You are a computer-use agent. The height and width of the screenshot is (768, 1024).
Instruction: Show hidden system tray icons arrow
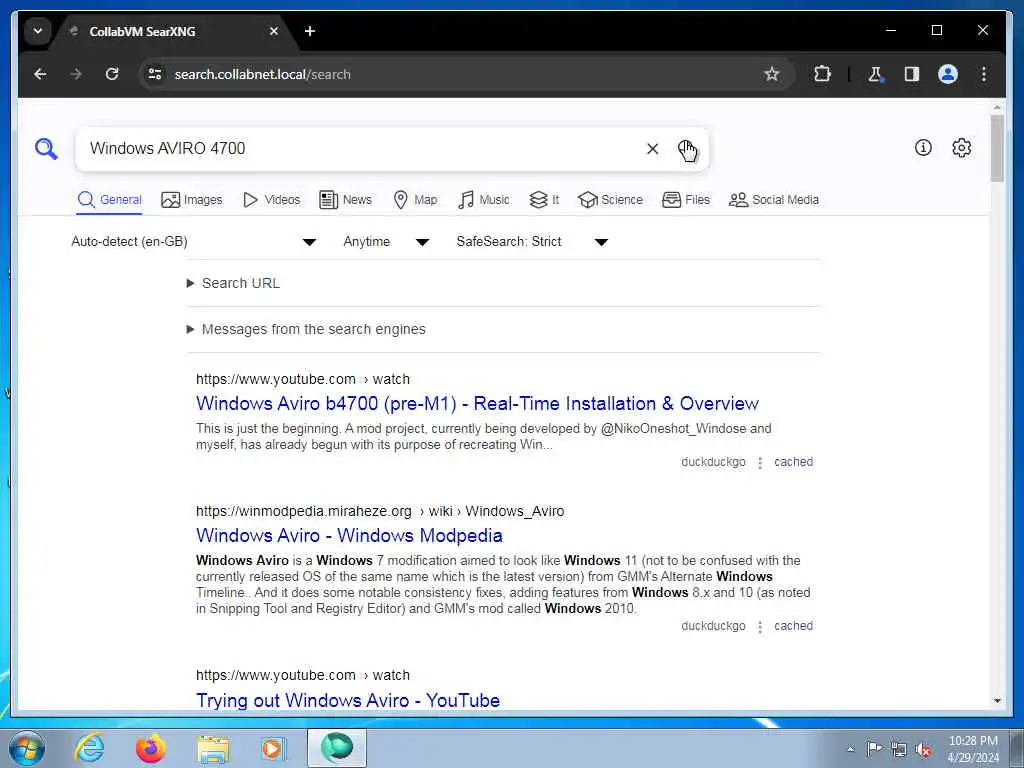coord(850,749)
